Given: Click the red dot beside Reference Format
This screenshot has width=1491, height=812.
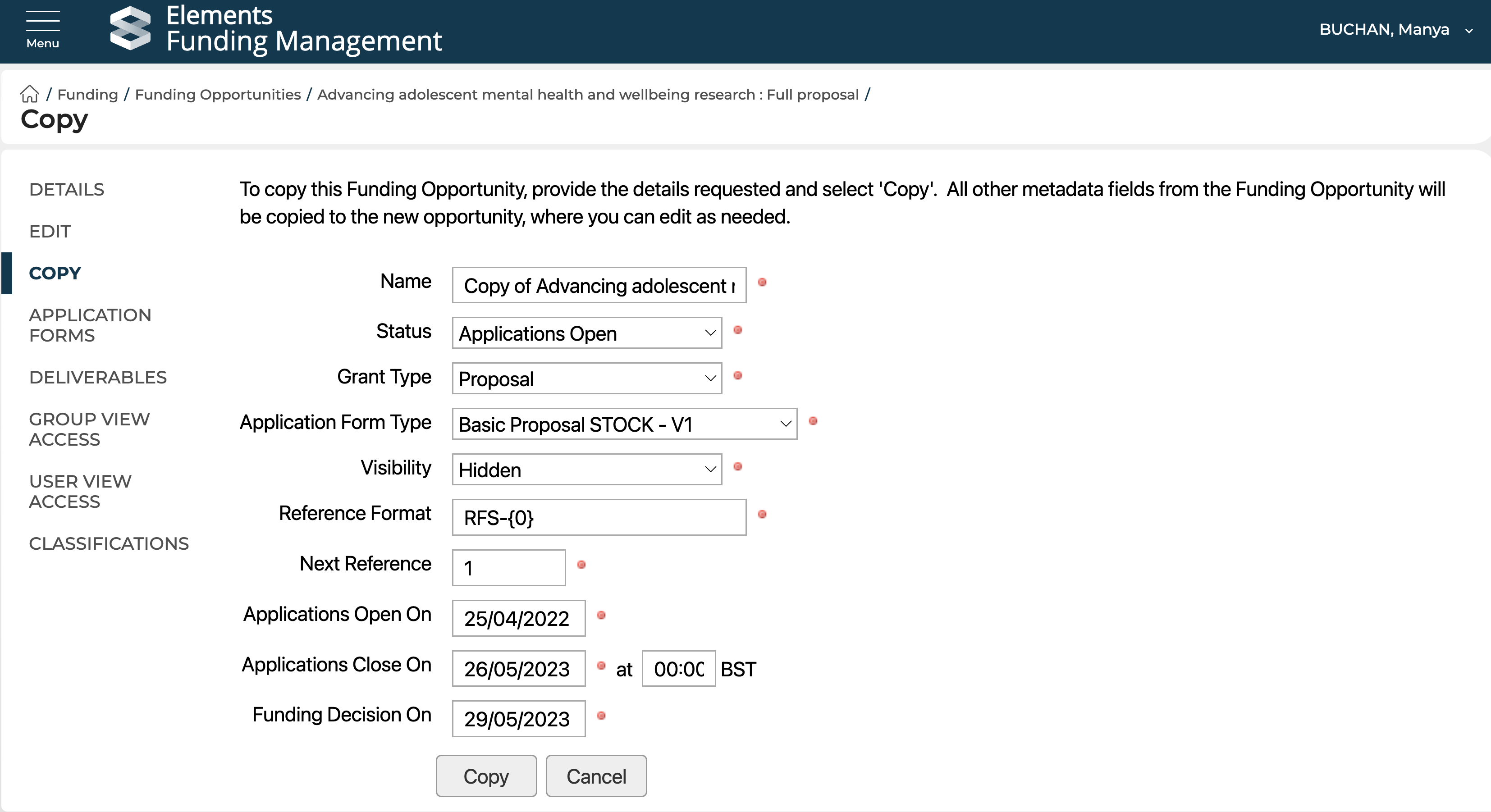Looking at the screenshot, I should [762, 514].
